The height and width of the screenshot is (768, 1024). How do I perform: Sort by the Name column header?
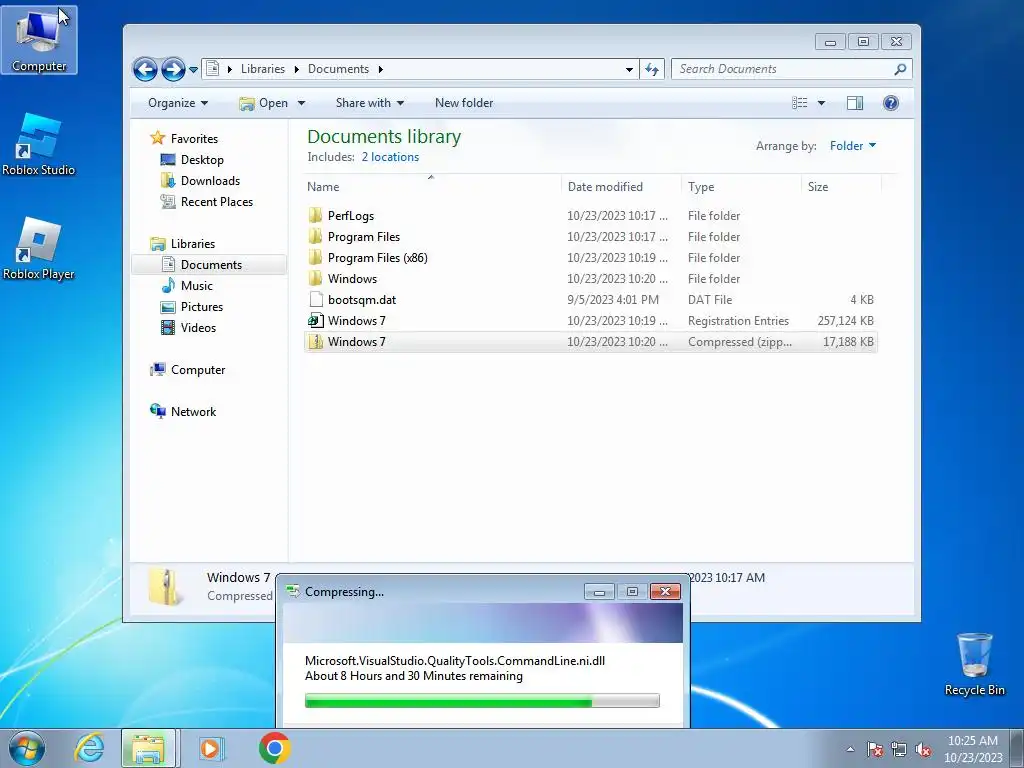pos(431,187)
